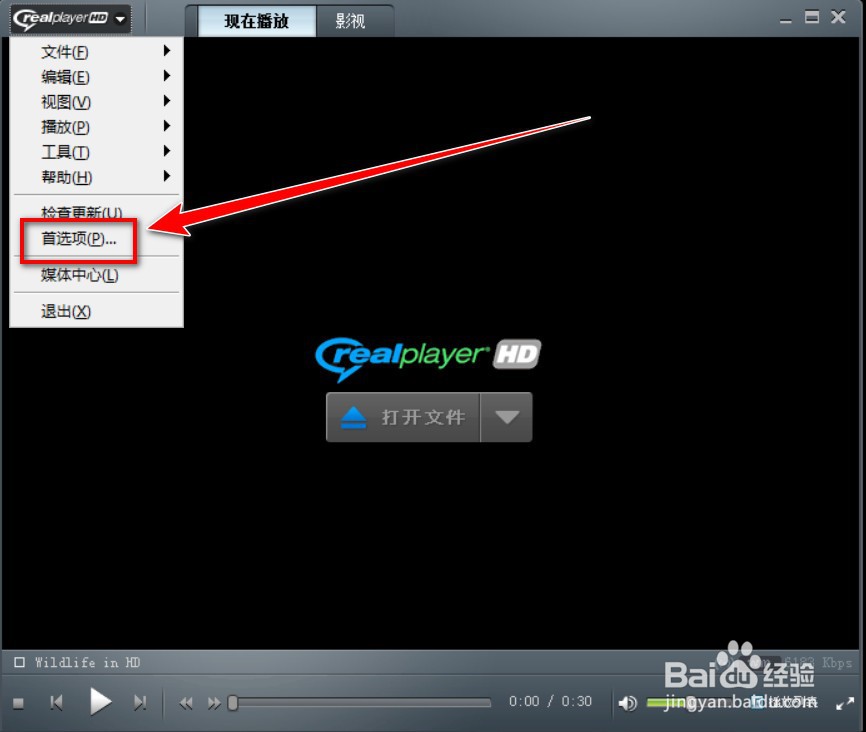
Task: Choose 退出(X) to quit the player
Action: [97, 312]
